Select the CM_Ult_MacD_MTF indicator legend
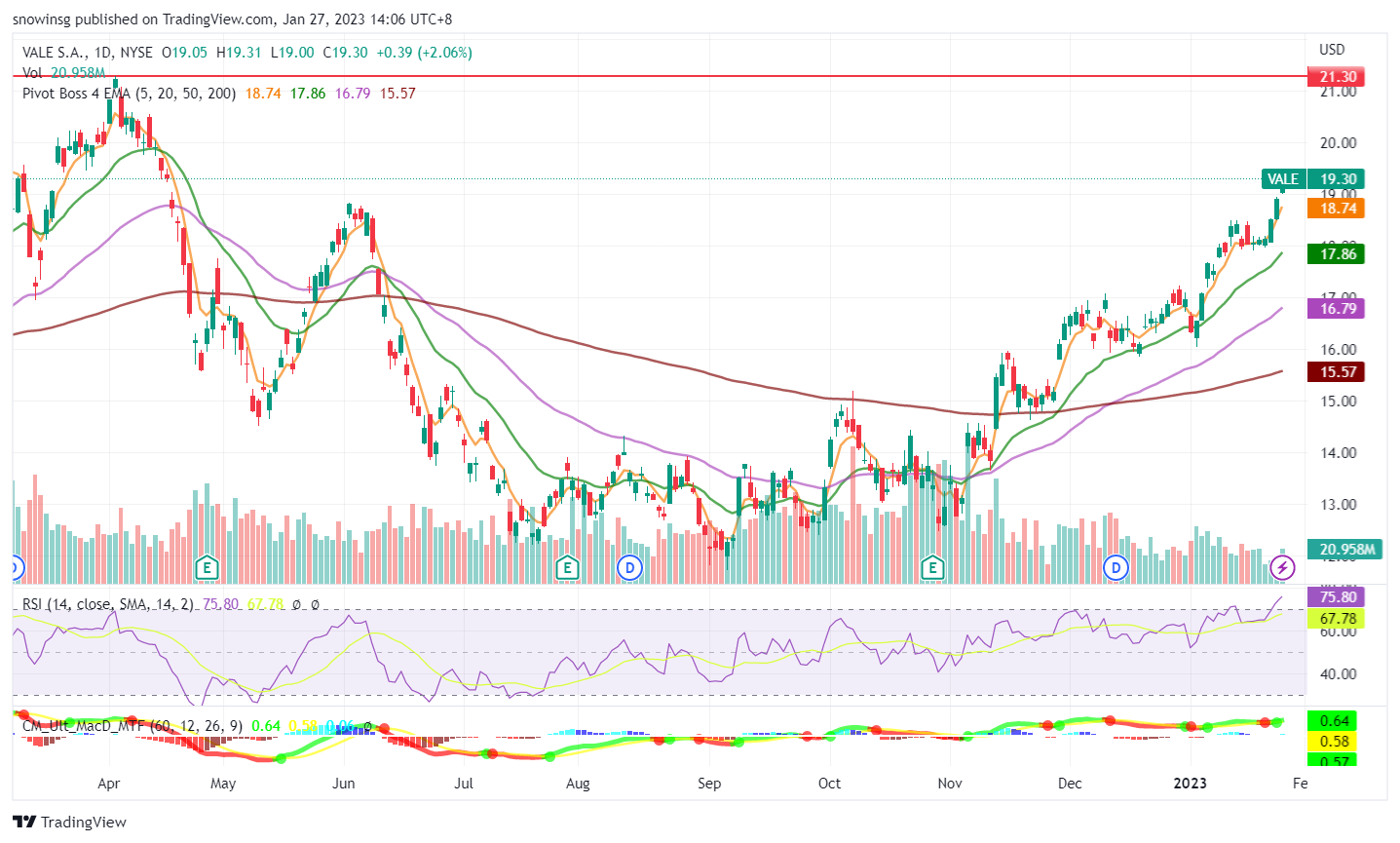1400x843 pixels. click(132, 726)
